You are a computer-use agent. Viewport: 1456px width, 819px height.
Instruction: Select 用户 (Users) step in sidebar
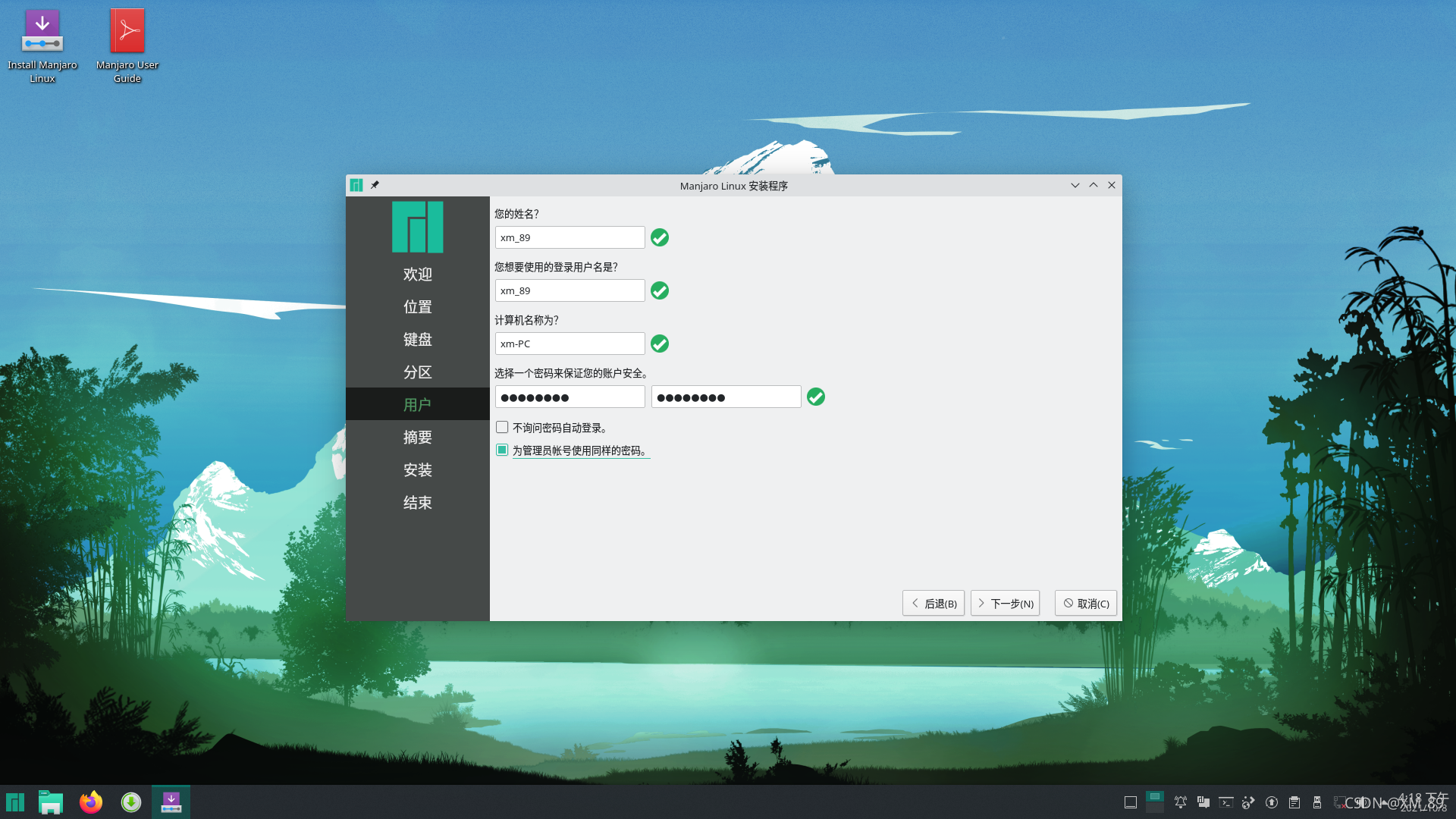(x=418, y=404)
